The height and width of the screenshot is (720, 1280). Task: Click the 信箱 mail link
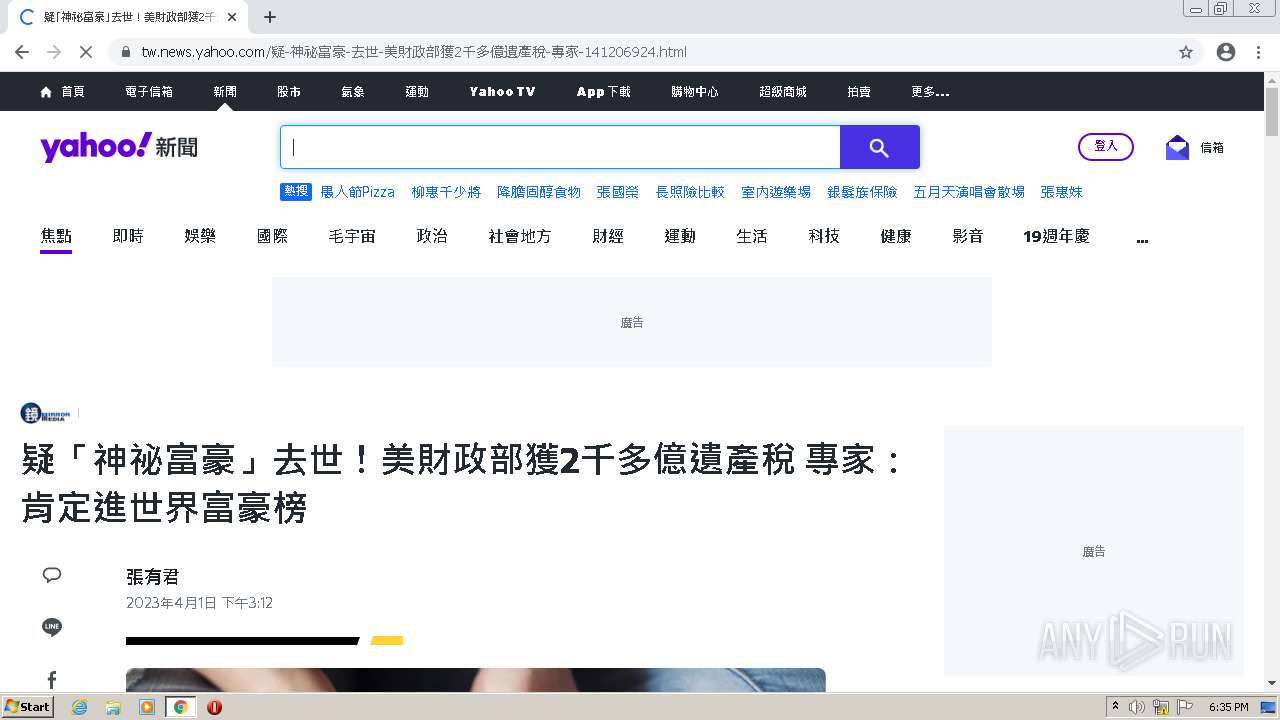(x=1212, y=147)
